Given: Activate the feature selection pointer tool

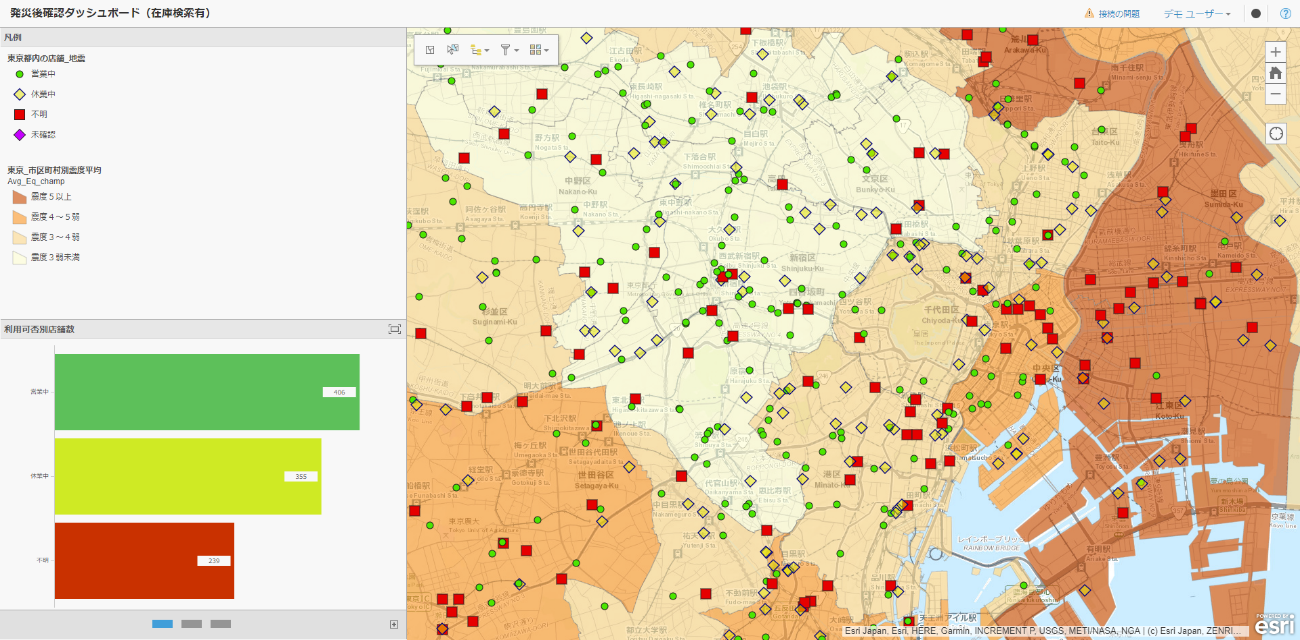Looking at the screenshot, I should (453, 49).
